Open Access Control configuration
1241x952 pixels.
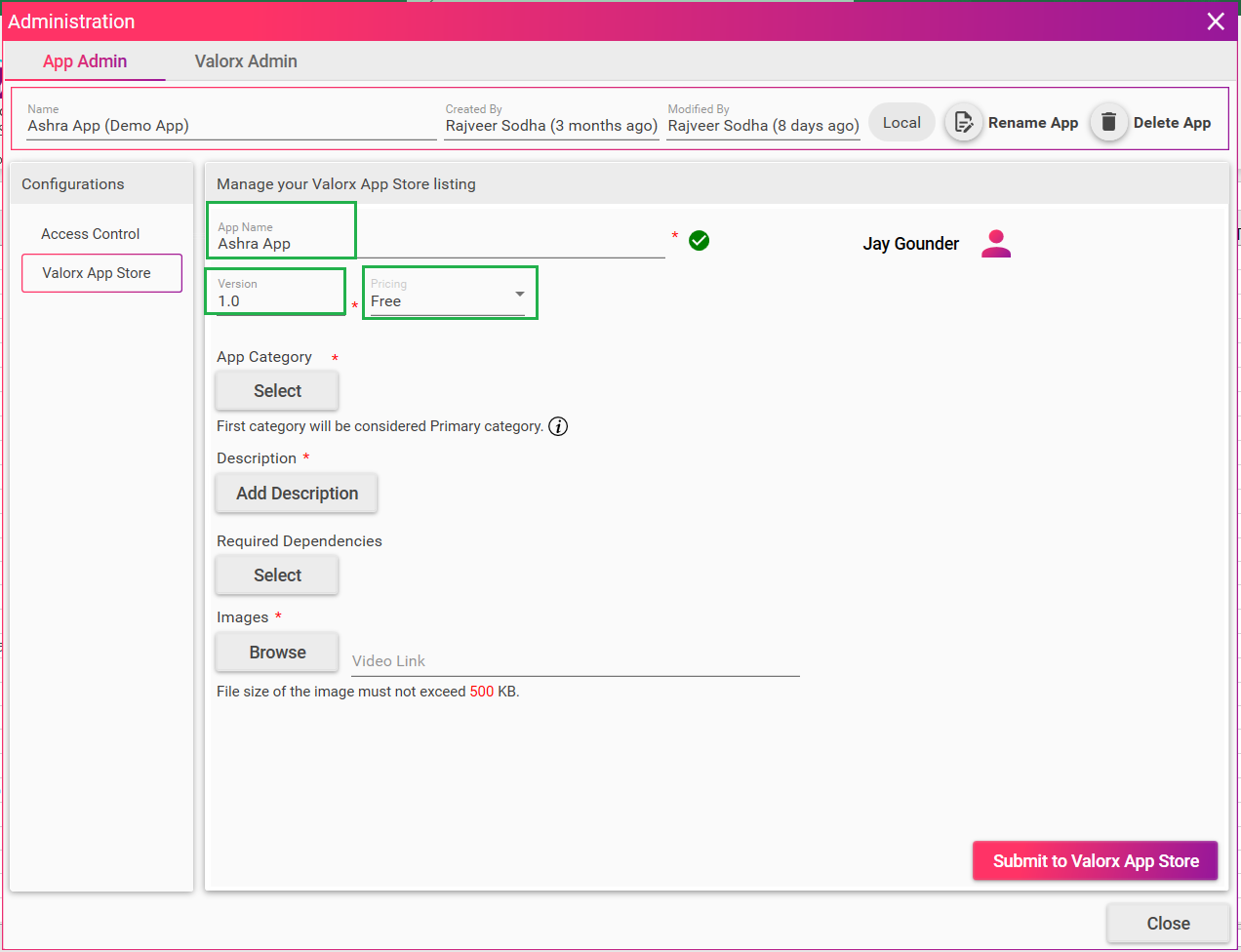pyautogui.click(x=91, y=234)
